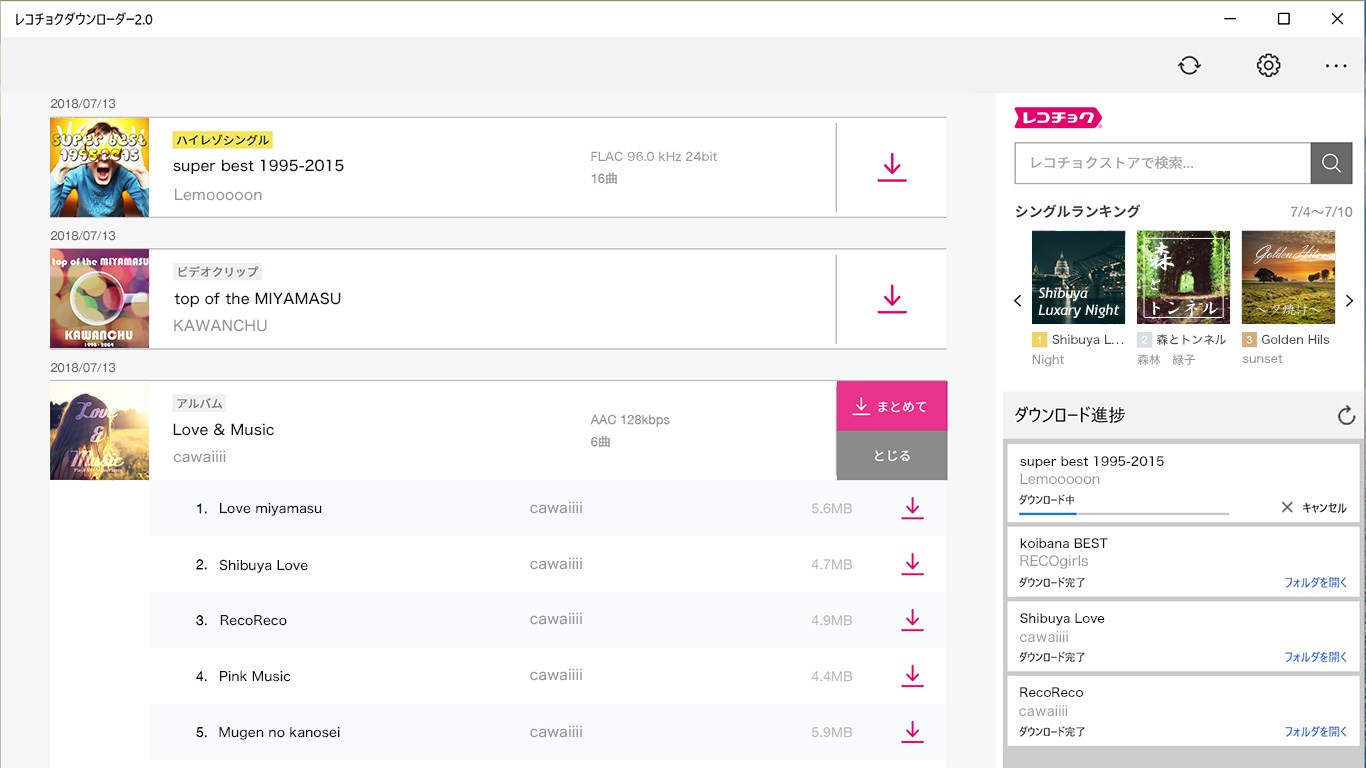Download track Pink Music

tap(912, 676)
